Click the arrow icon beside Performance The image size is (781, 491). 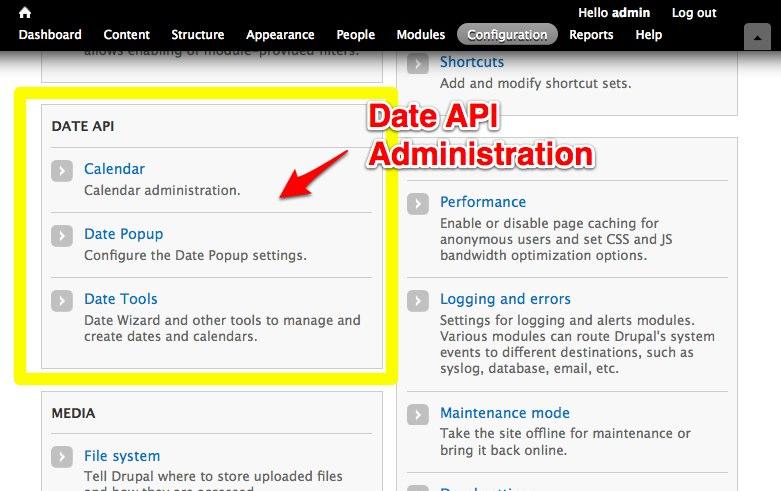(417, 204)
